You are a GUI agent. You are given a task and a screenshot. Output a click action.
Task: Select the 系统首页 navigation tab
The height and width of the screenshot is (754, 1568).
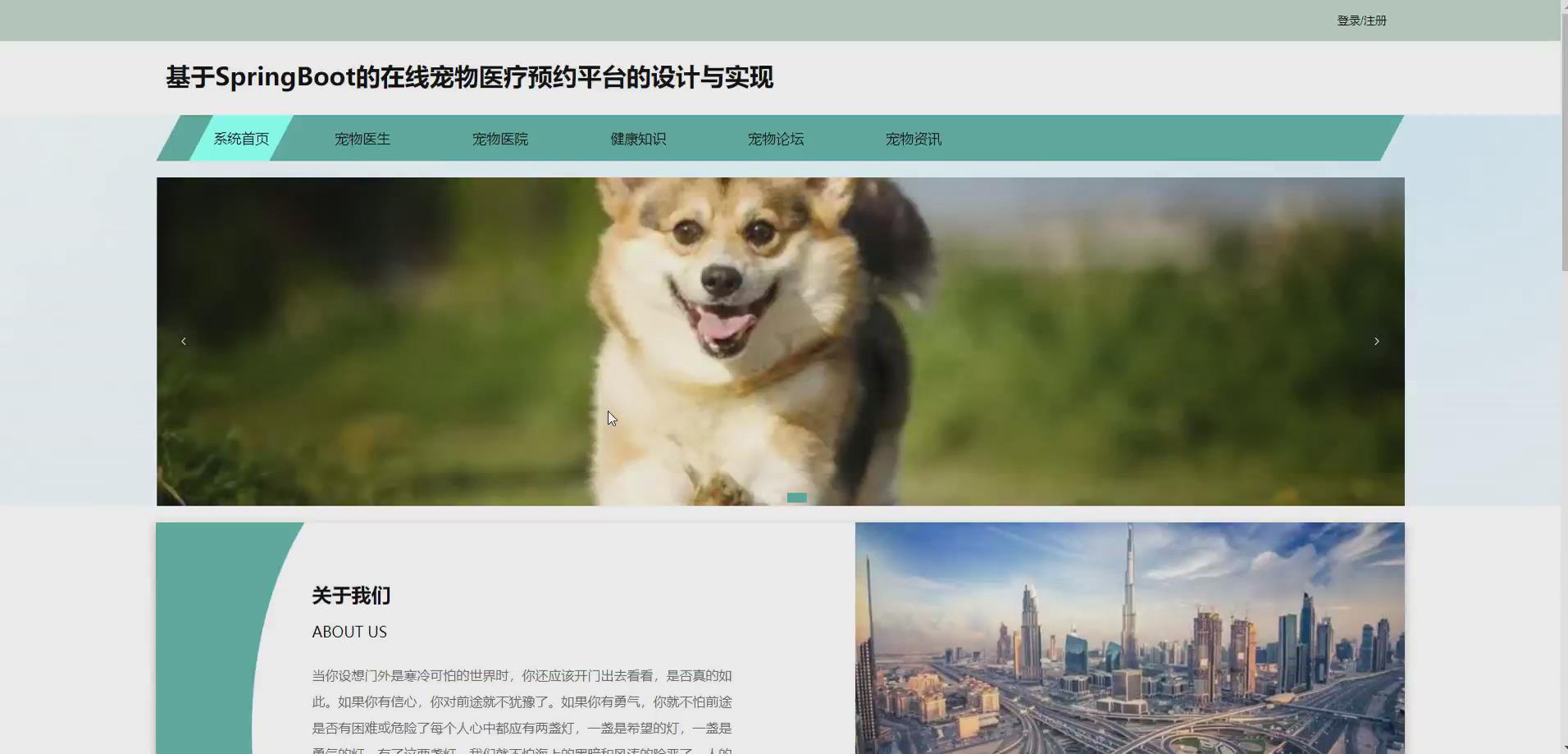(240, 139)
